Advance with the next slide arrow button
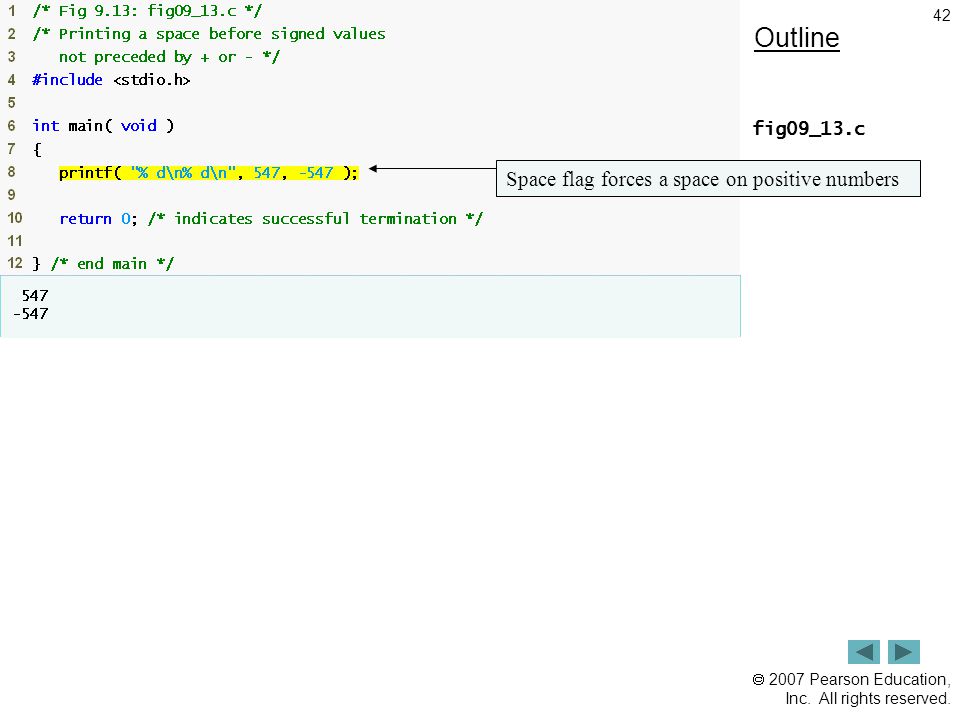This screenshot has height=720, width=960. pyautogui.click(x=904, y=651)
